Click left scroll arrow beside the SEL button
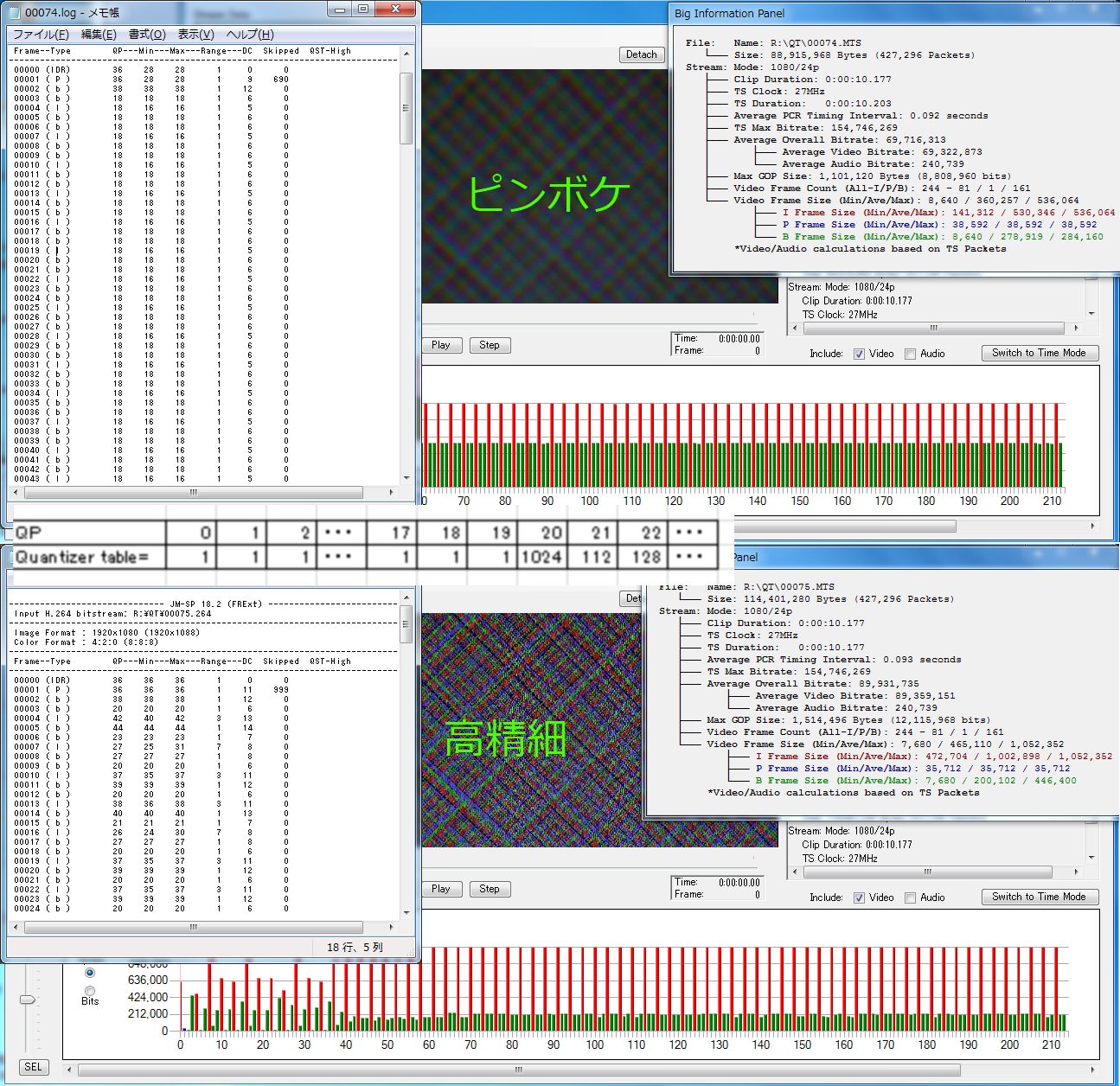 (x=71, y=1070)
